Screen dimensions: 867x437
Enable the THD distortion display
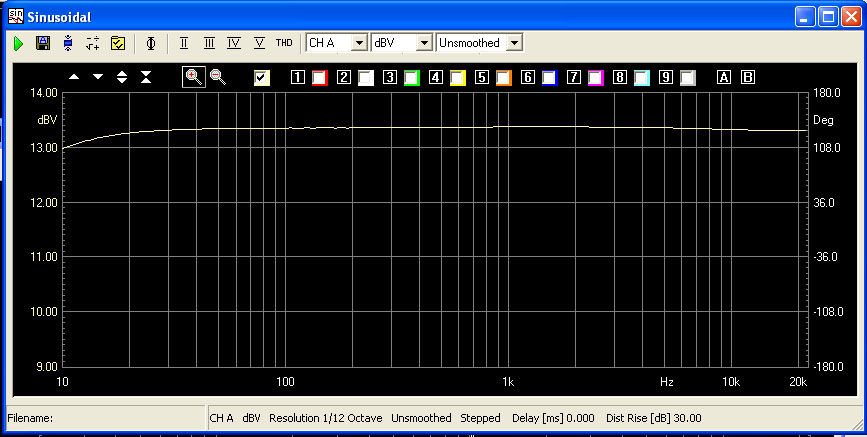[284, 43]
